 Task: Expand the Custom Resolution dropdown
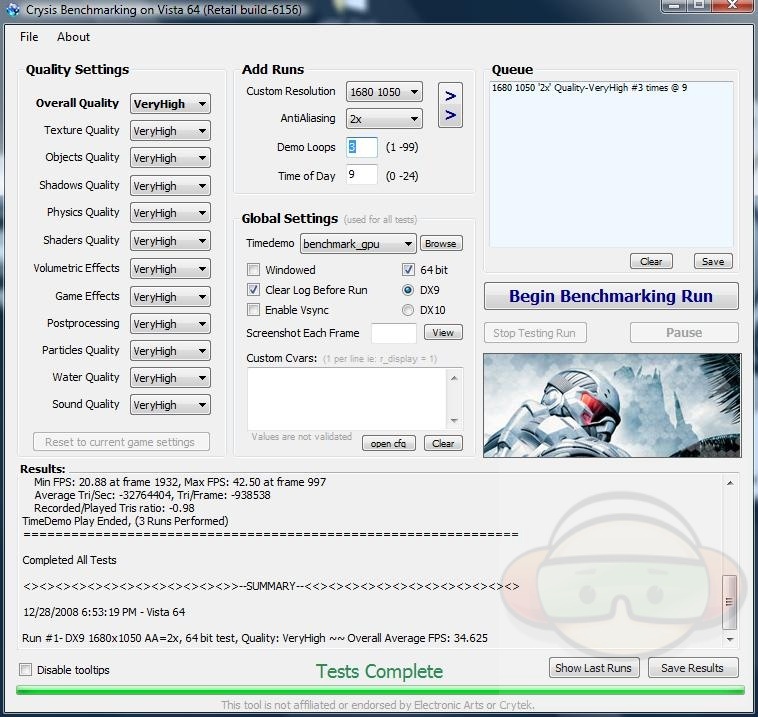click(x=384, y=92)
